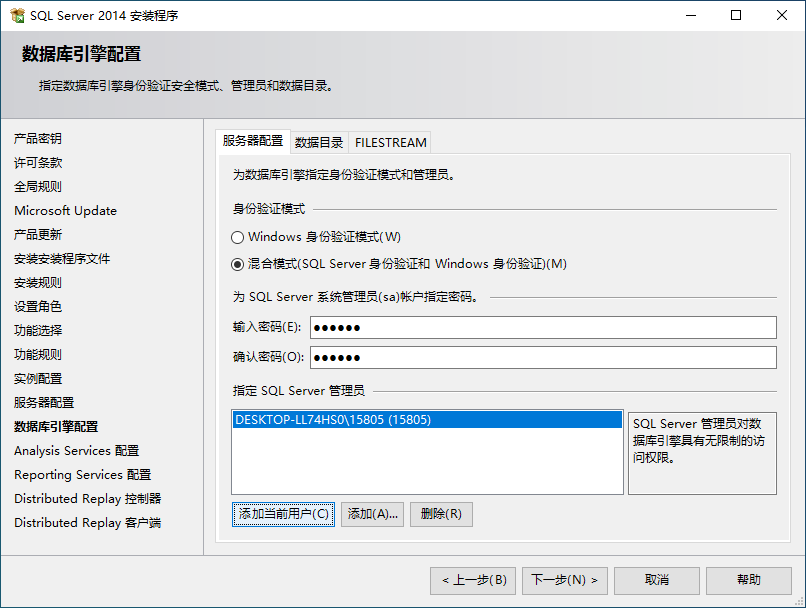Open the 数据目录 tab
Viewport: 806px width, 608px height.
pos(319,142)
